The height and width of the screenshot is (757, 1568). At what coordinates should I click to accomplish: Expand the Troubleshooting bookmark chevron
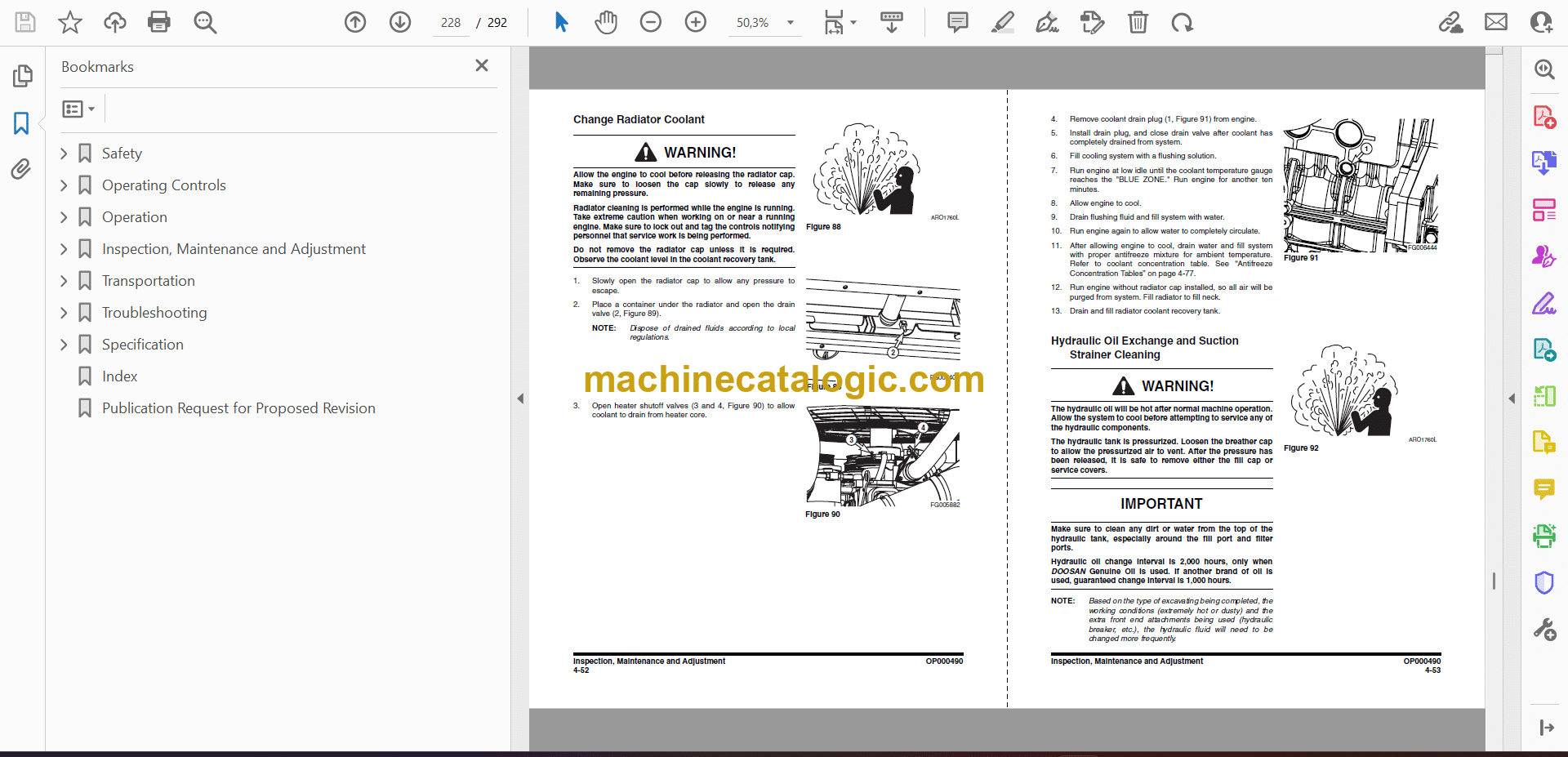pyautogui.click(x=64, y=313)
